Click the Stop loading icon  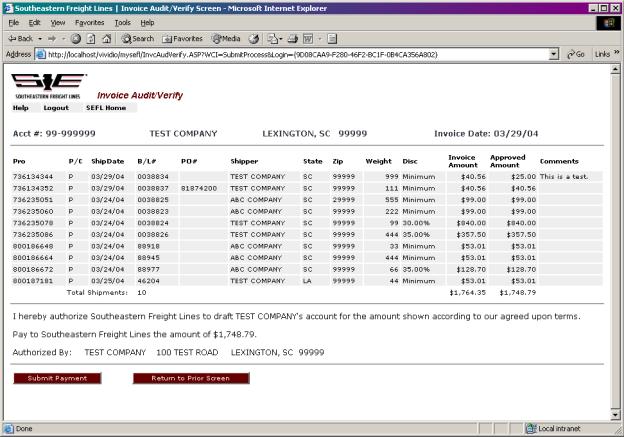click(x=76, y=38)
